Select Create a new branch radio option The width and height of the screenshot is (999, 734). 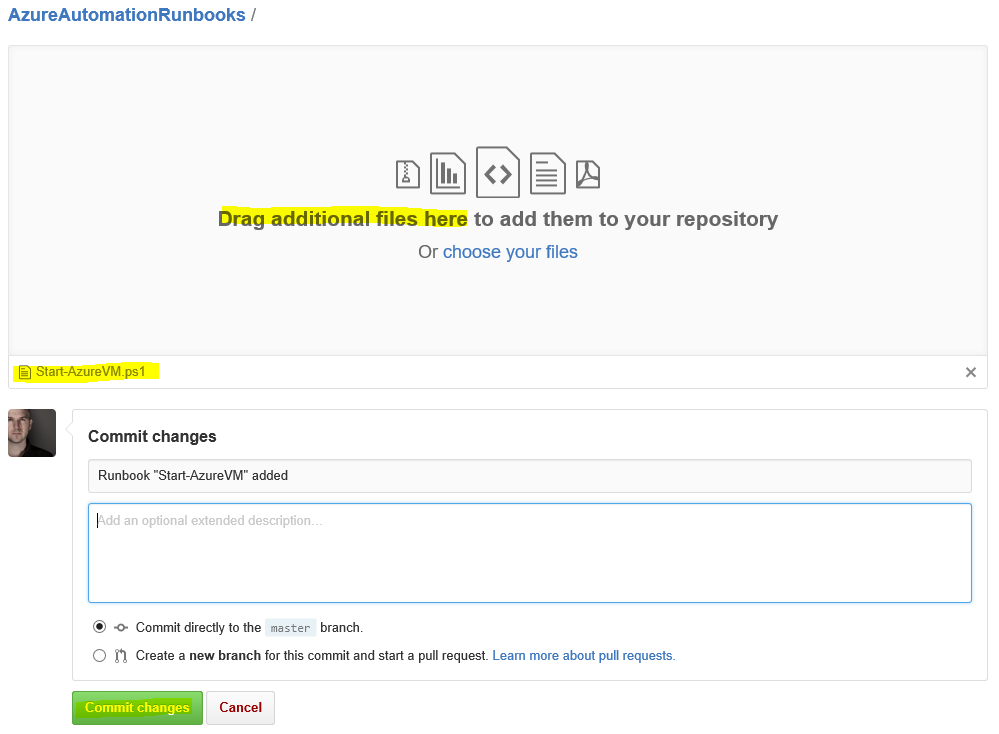(x=99, y=656)
